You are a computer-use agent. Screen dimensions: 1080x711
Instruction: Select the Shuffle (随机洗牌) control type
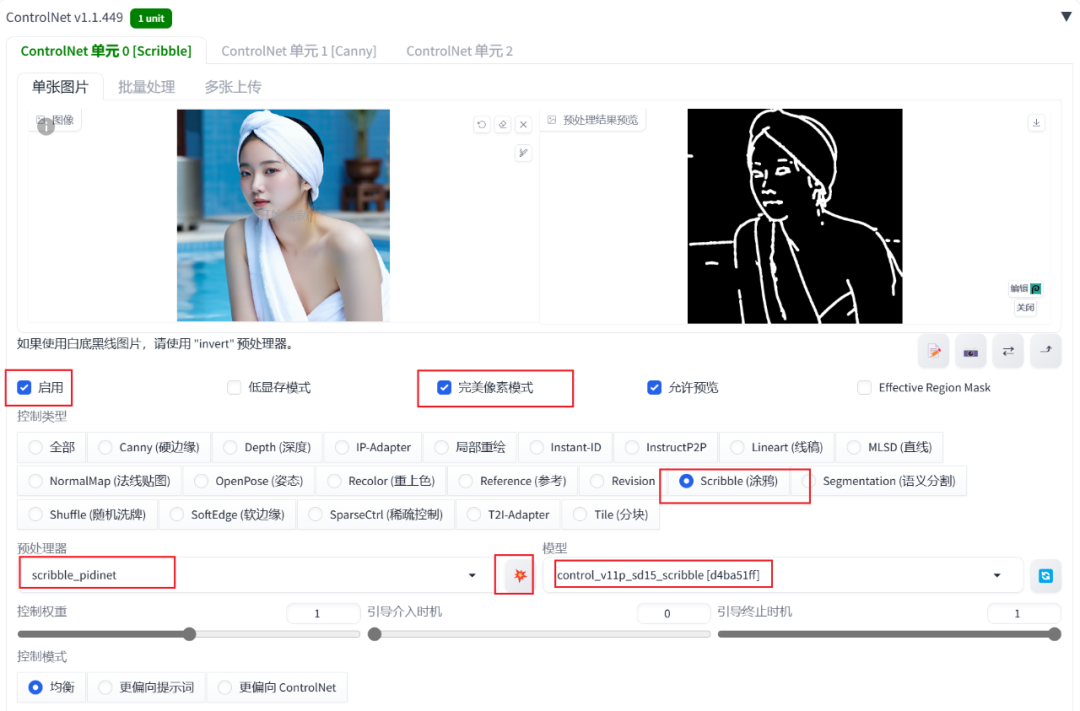pyautogui.click(x=87, y=515)
